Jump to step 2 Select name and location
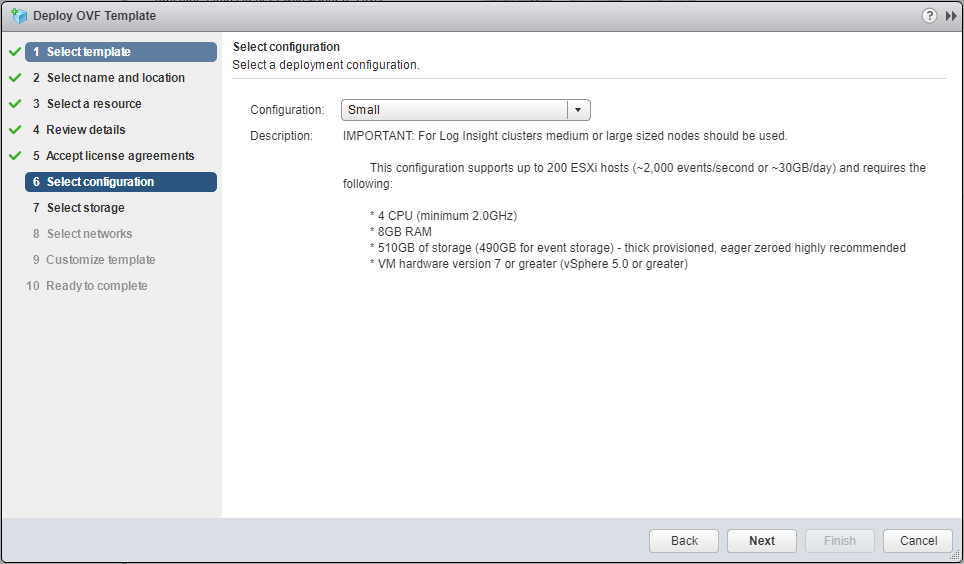Image resolution: width=964 pixels, height=564 pixels. click(x=115, y=78)
